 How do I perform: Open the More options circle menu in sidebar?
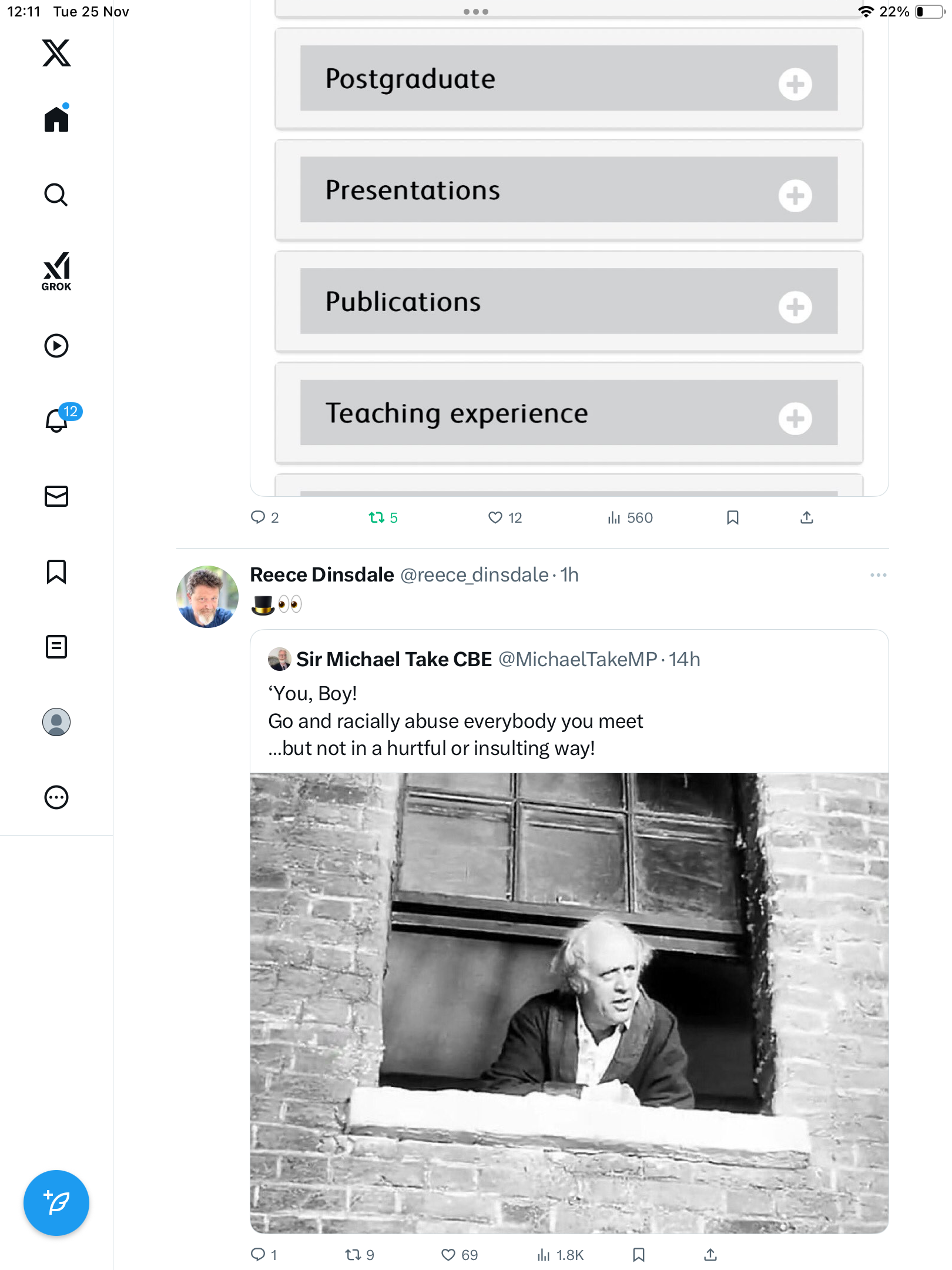coord(56,797)
